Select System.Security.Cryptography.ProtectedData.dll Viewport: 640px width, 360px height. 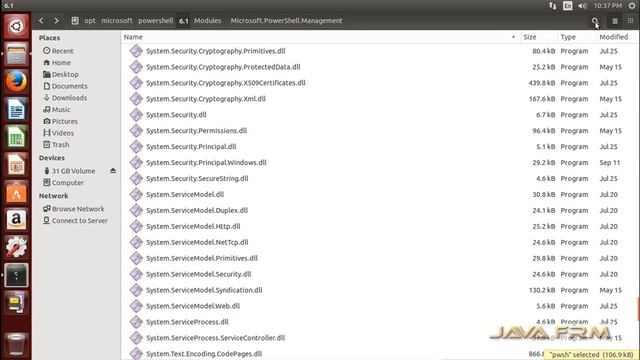coord(223,67)
